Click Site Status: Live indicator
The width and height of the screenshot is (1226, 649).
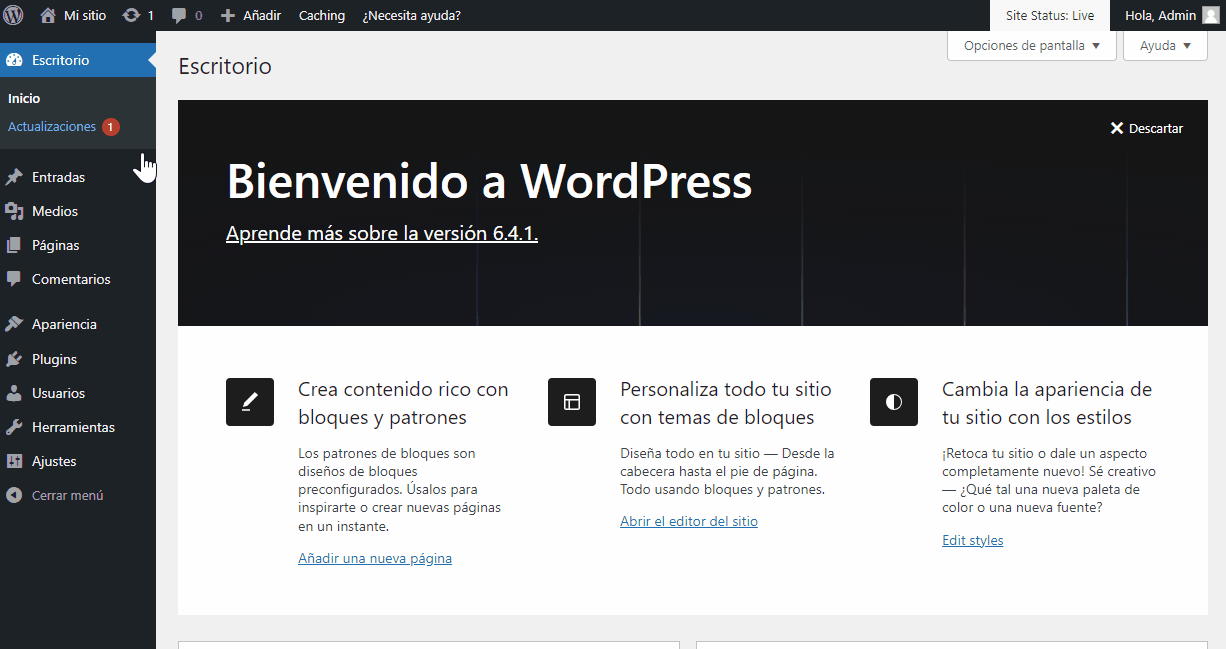(1050, 15)
